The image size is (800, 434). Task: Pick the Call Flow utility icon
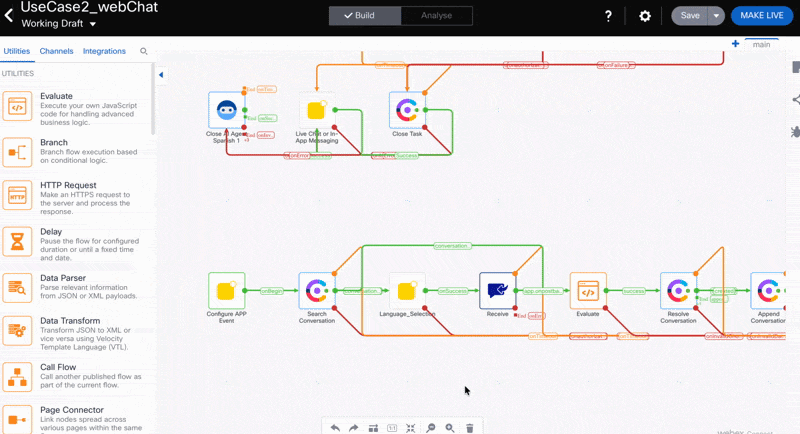17,377
